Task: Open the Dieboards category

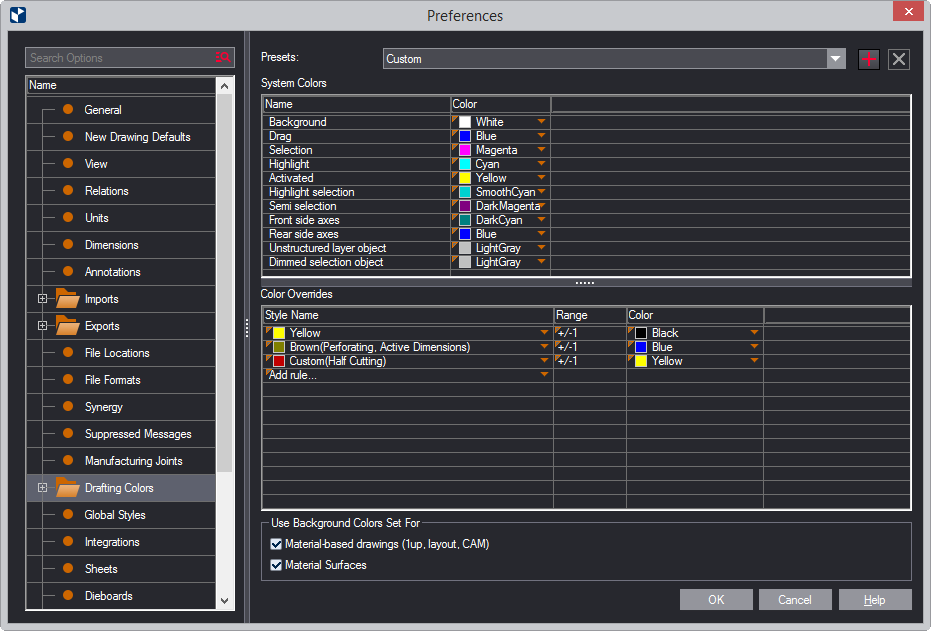Action: coord(108,596)
